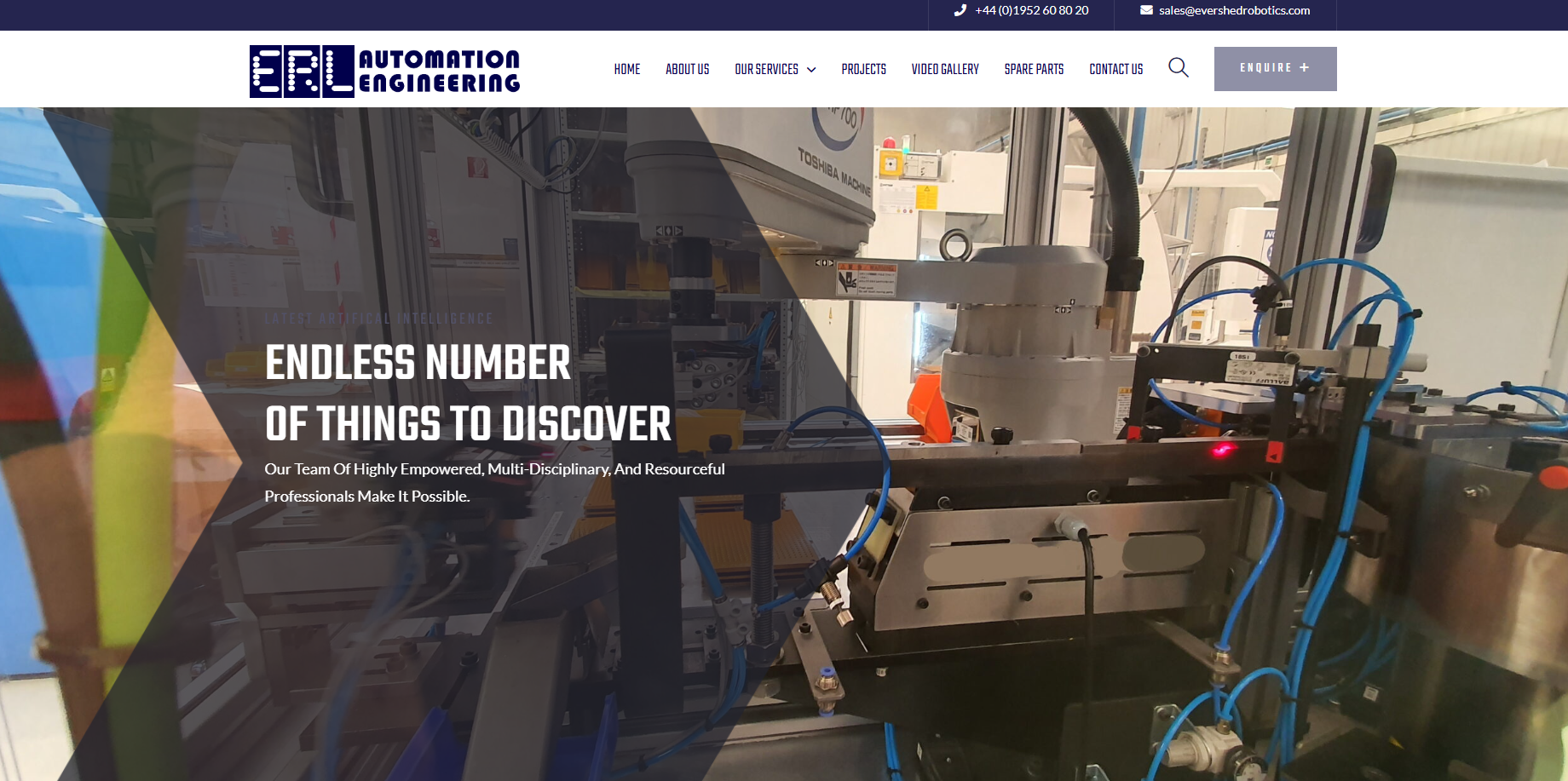Open the Video Gallery page
Viewport: 1568px width, 781px height.
[x=945, y=70]
